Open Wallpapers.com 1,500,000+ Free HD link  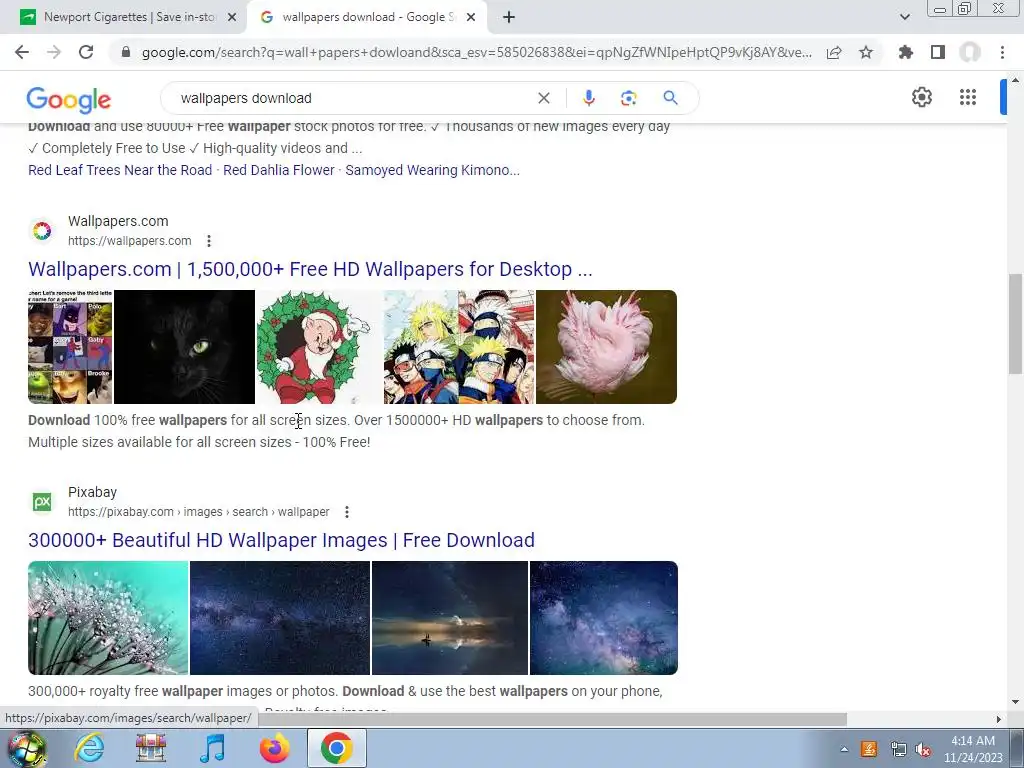310,269
